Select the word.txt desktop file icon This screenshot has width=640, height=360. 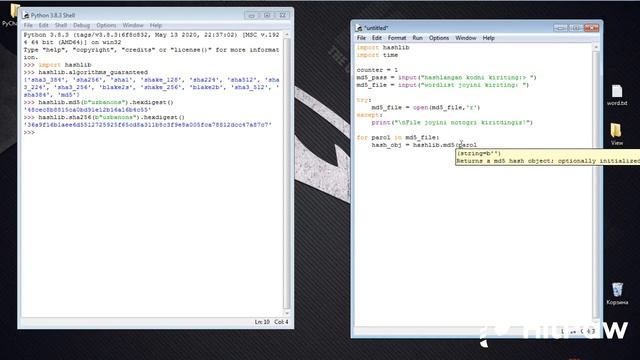click(x=617, y=95)
